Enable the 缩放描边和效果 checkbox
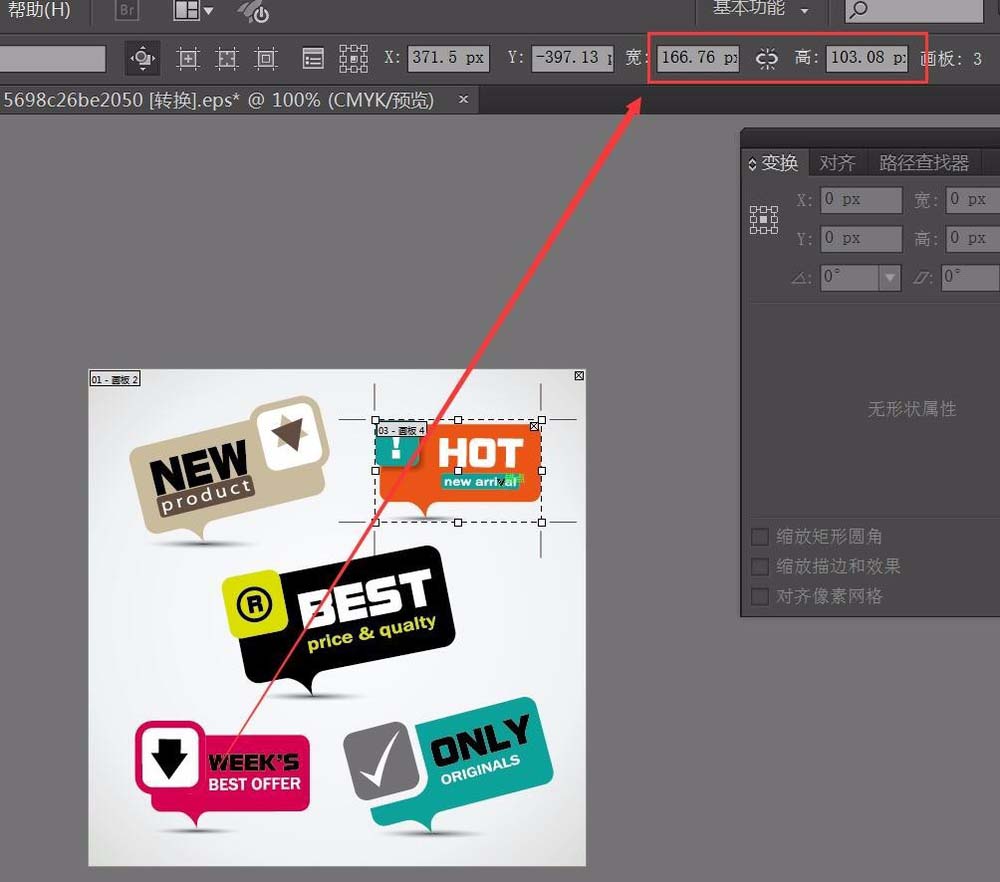 759,566
